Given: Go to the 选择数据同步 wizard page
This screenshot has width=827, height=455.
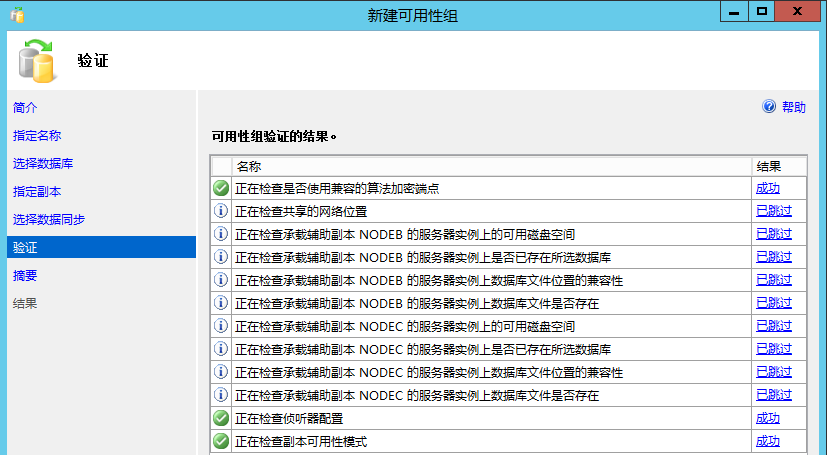Looking at the screenshot, I should click(49, 219).
